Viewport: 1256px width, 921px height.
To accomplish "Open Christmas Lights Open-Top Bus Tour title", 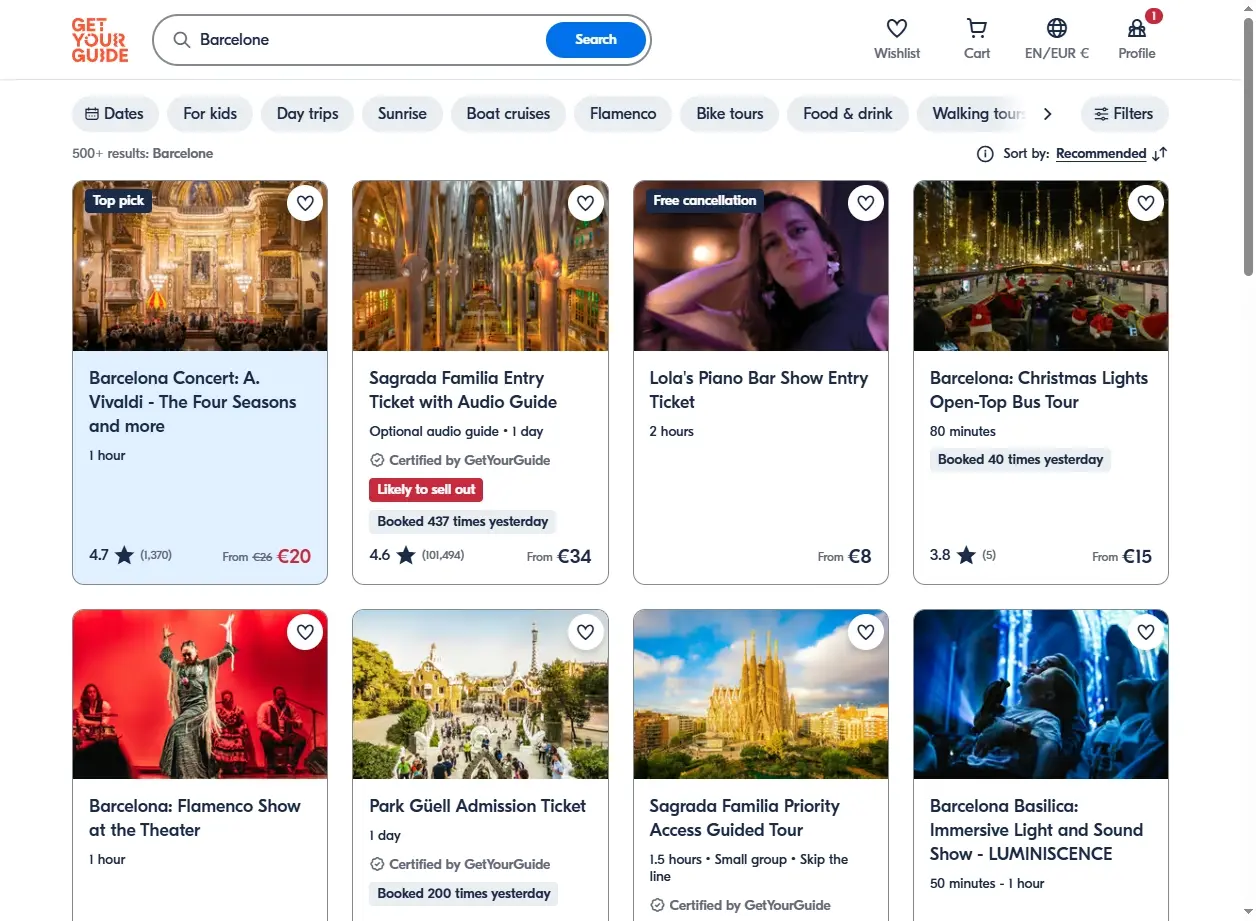I will click(x=1039, y=390).
